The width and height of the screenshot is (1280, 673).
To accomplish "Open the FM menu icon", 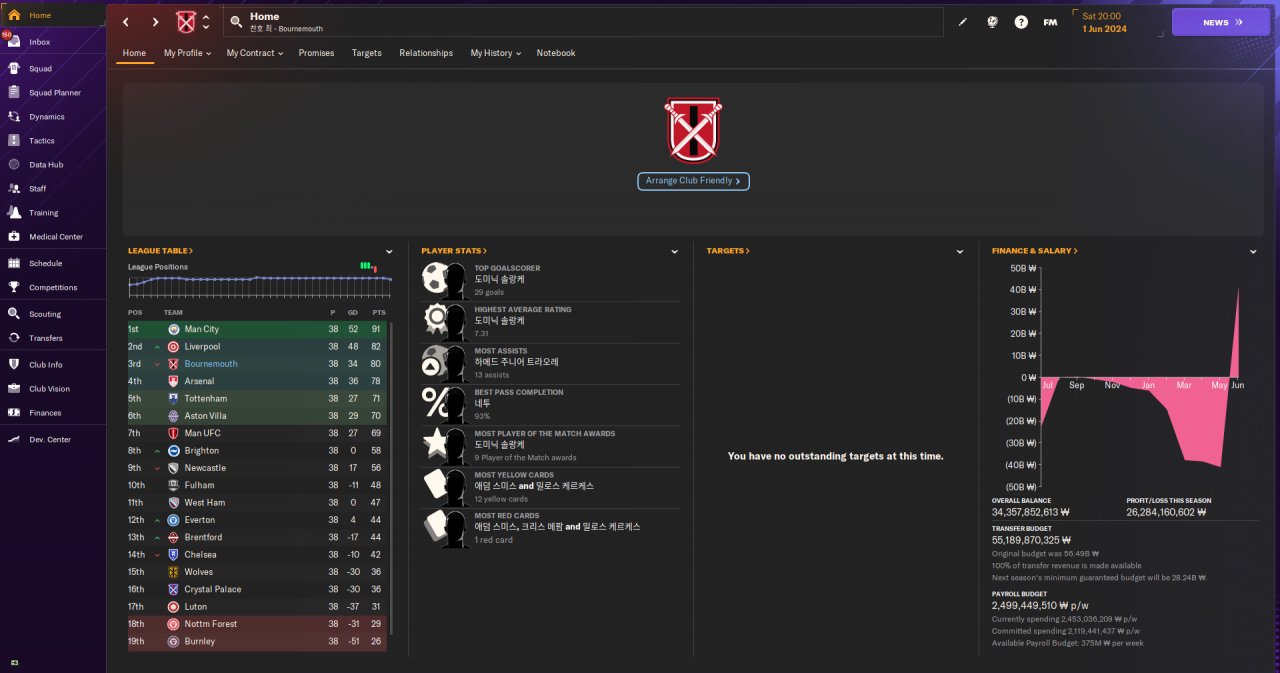I will click(1050, 22).
